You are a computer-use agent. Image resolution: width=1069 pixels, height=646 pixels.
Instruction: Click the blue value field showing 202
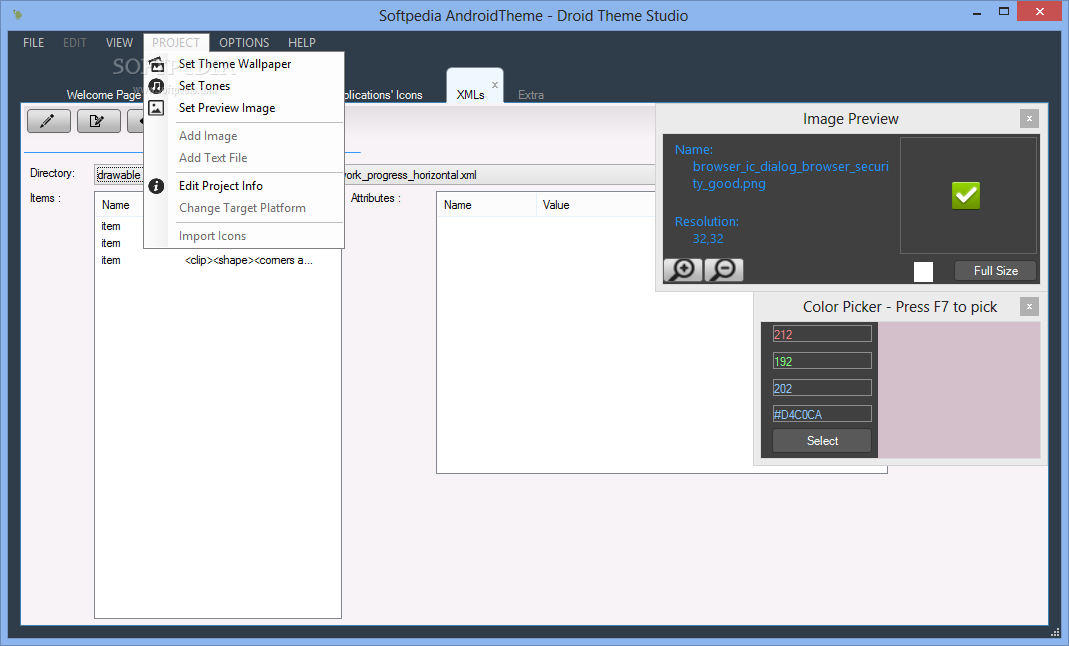click(822, 388)
